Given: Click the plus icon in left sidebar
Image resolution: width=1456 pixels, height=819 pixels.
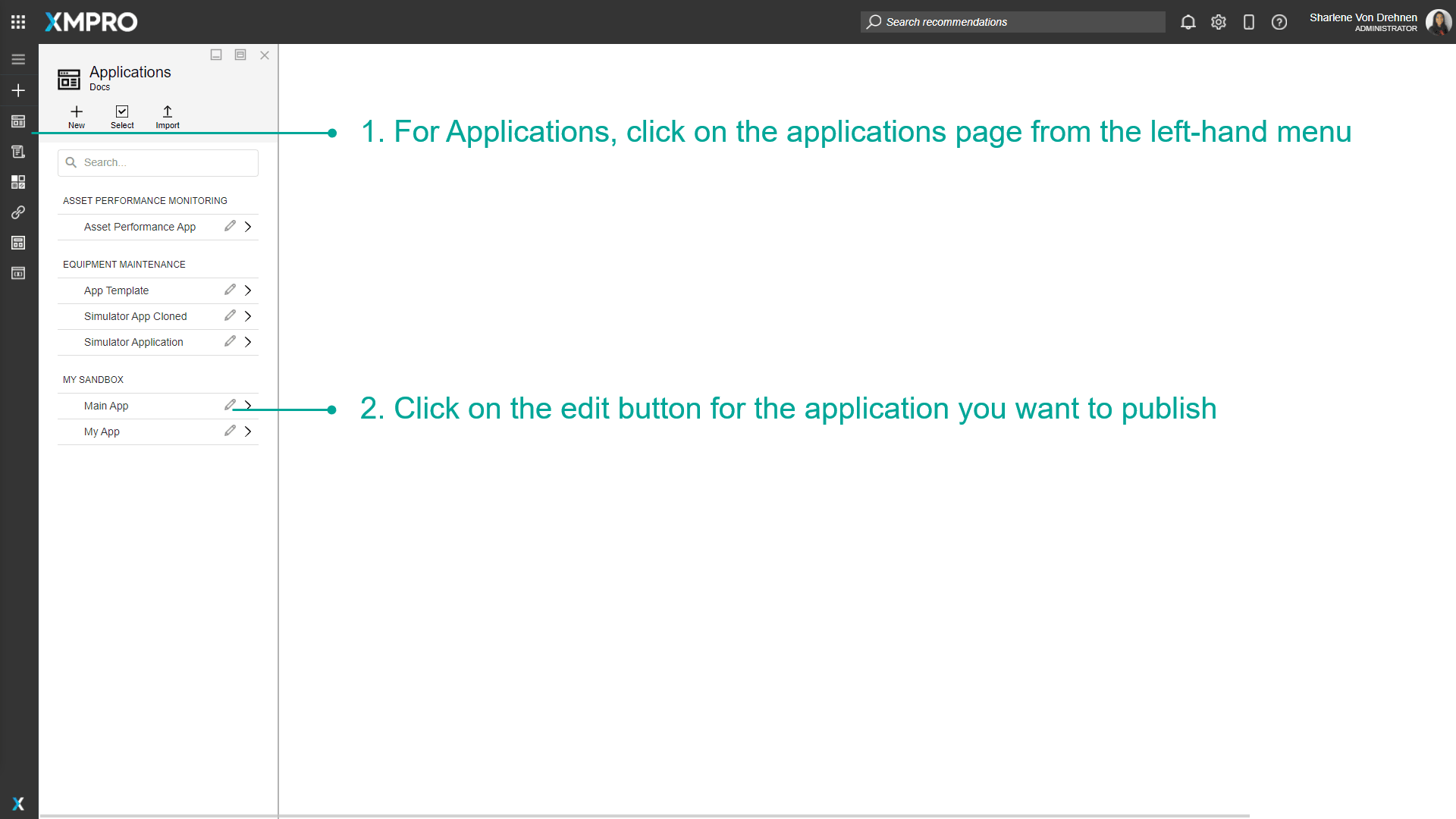Looking at the screenshot, I should click(18, 90).
